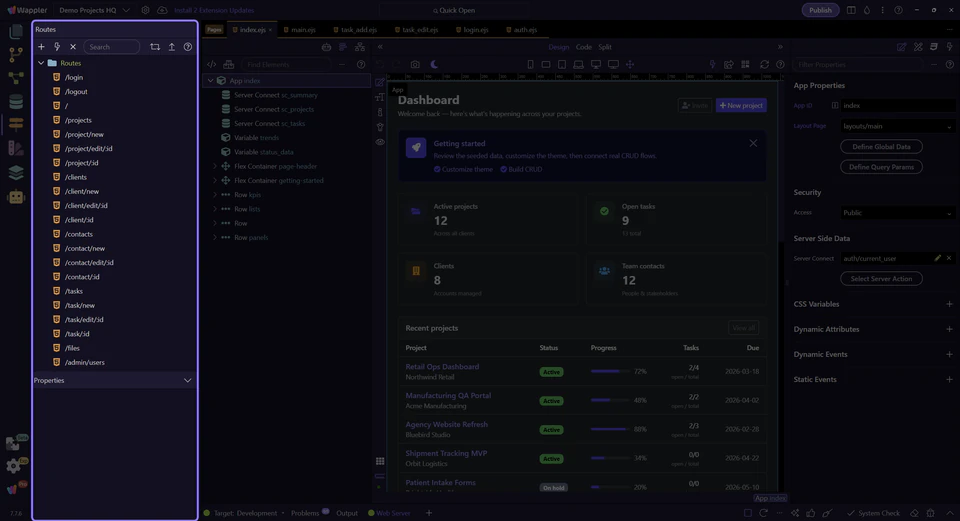This screenshot has height=521, width=960.
Task: Expand the Row kpis node
Action: pyautogui.click(x=215, y=195)
